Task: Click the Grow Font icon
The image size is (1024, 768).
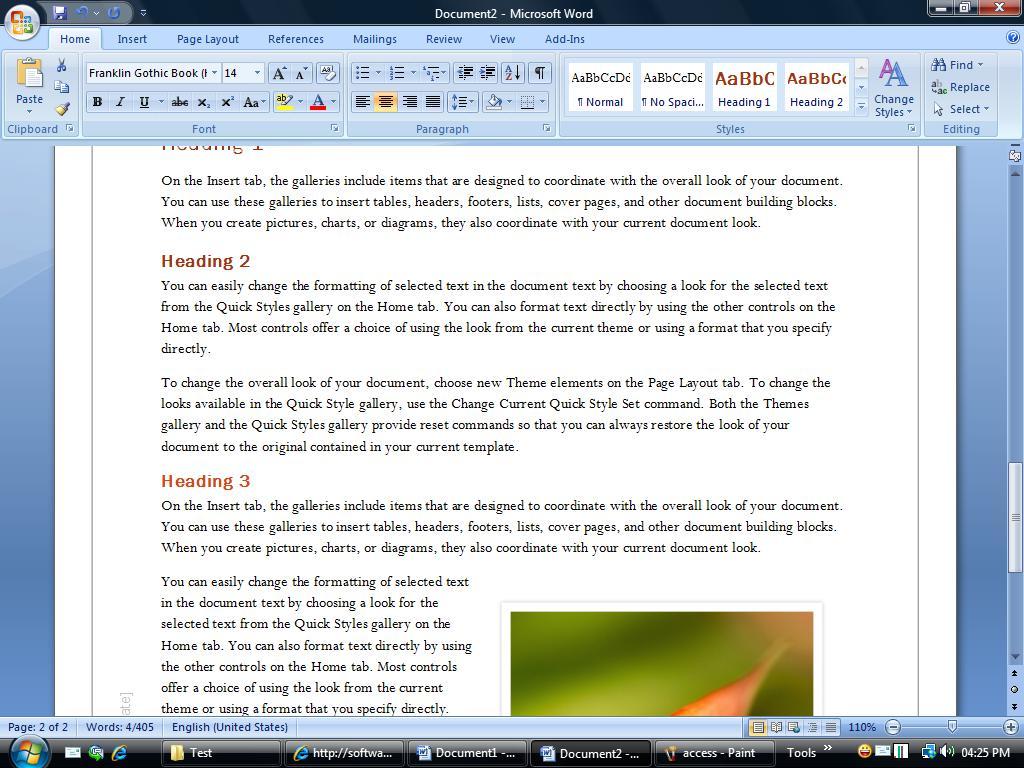Action: pos(279,73)
